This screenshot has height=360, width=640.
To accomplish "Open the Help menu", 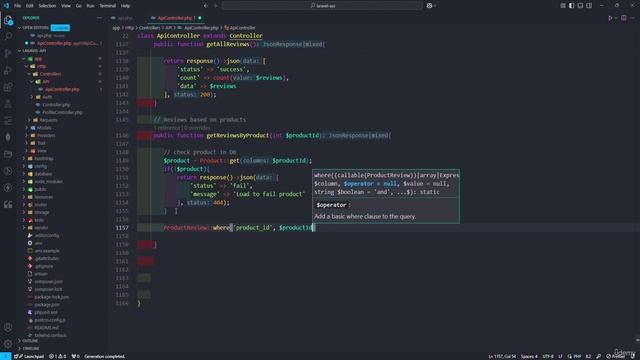I will point(125,6).
